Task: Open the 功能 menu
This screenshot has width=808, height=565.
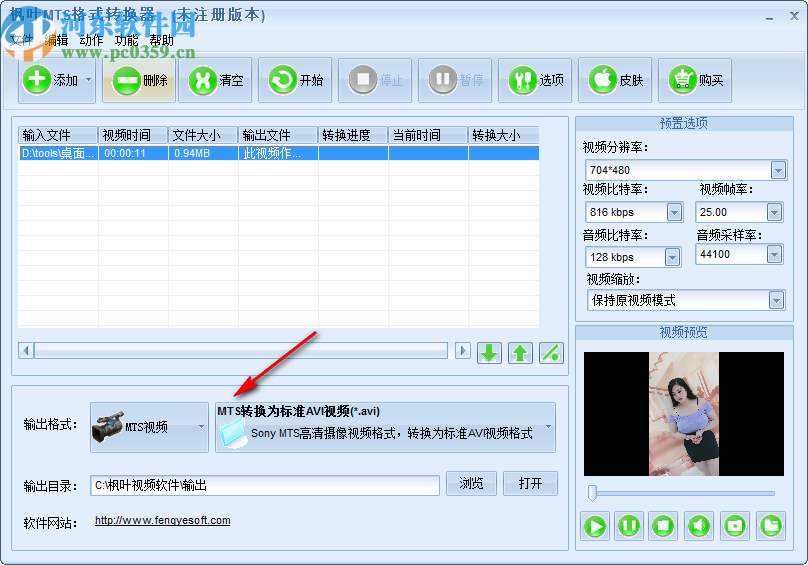Action: coord(126,40)
